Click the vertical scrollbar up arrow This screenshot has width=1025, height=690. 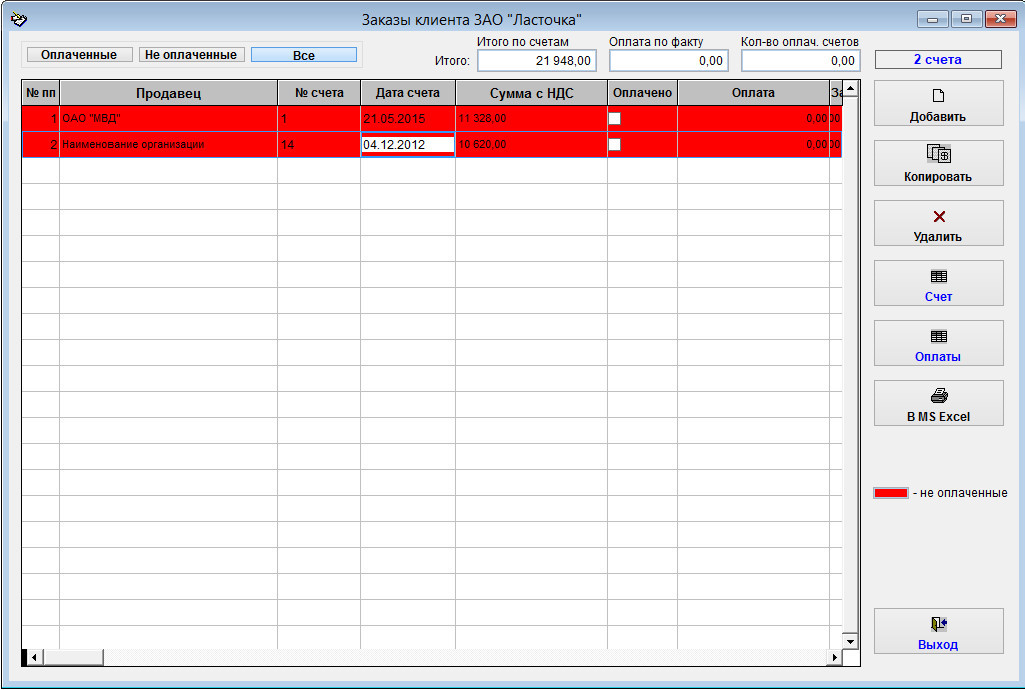pos(850,88)
